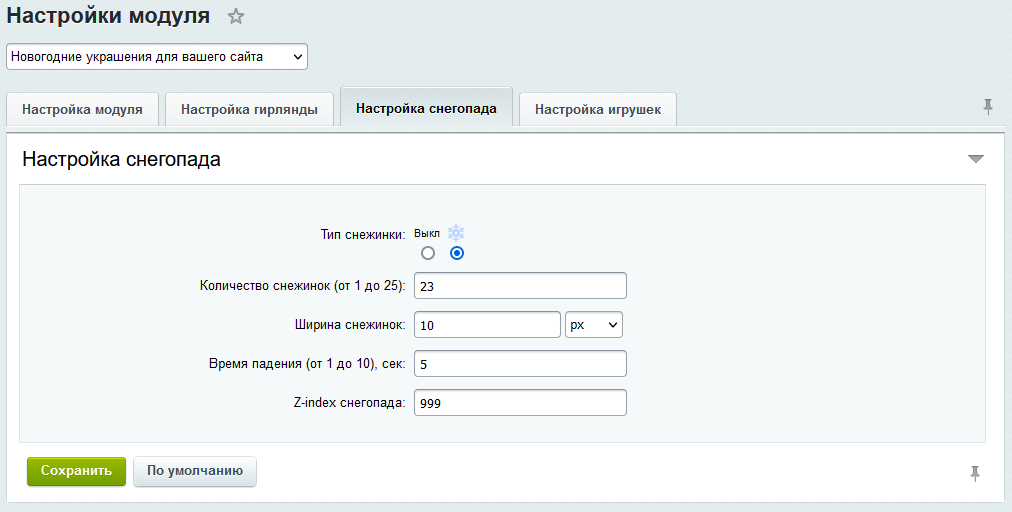
Task: Click the "Настройка снегопада" section heading text
Action: (x=121, y=159)
